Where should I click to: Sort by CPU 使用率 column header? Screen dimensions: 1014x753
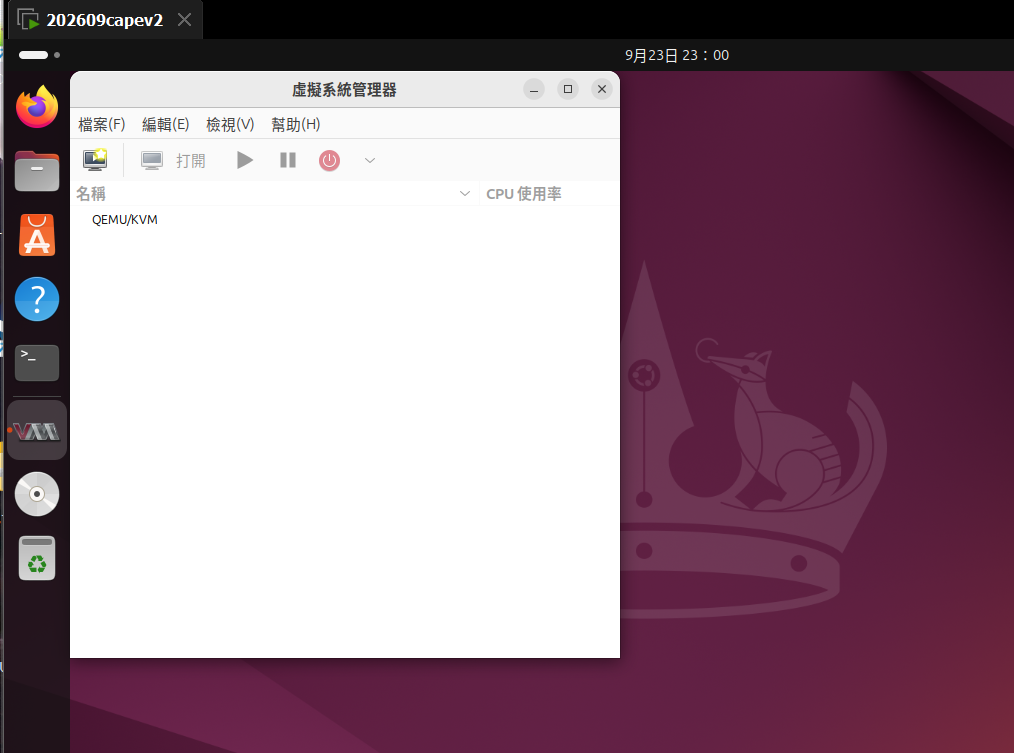coord(549,193)
